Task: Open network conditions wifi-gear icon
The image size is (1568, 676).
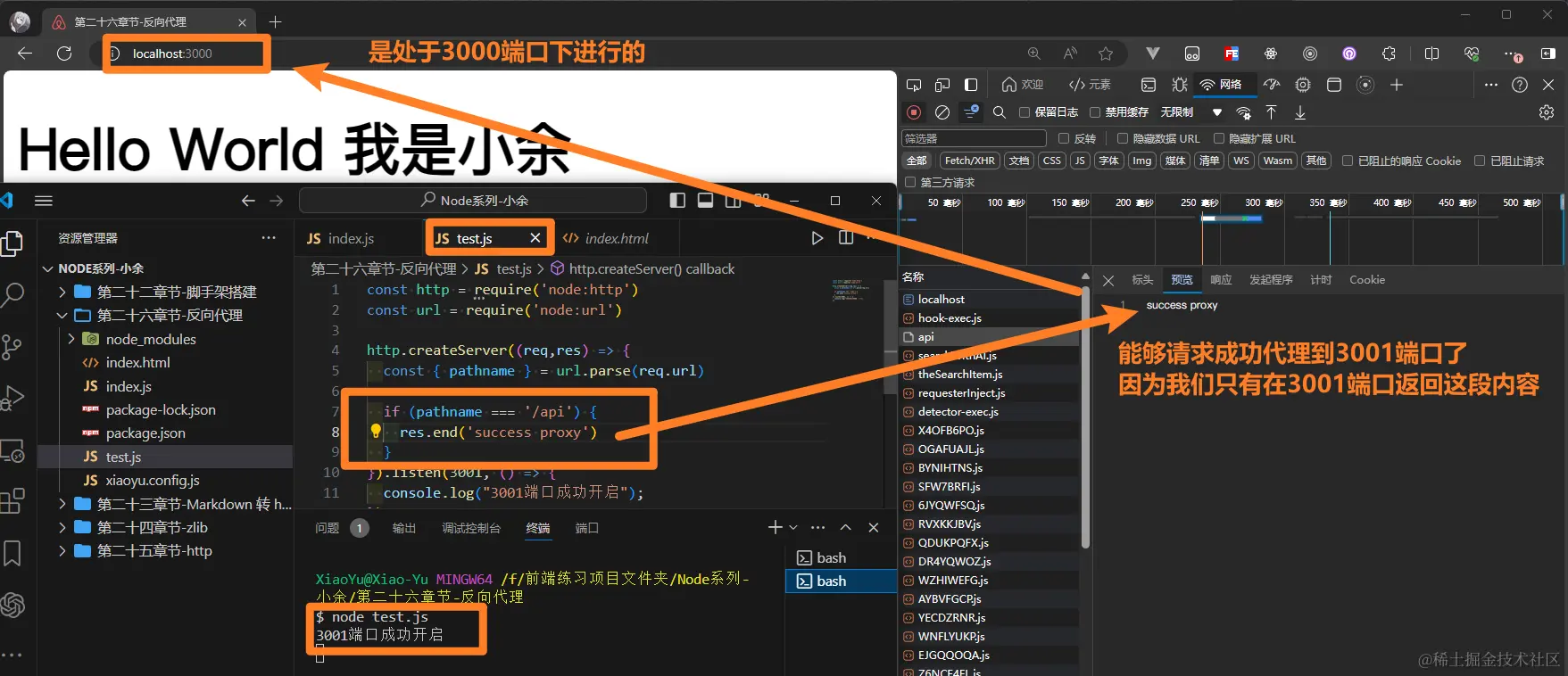Action: [x=1243, y=112]
